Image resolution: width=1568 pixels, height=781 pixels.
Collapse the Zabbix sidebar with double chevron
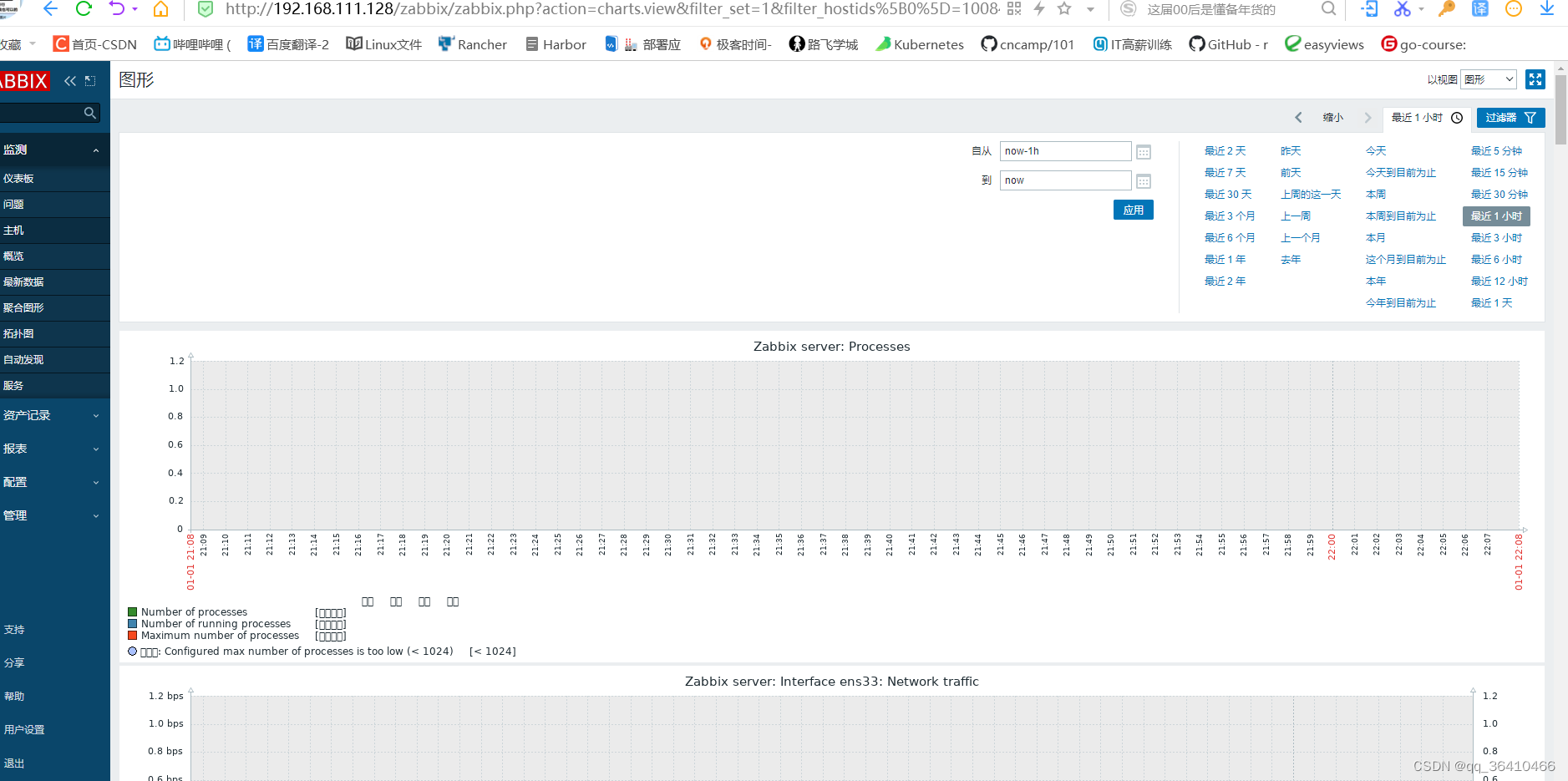(70, 81)
